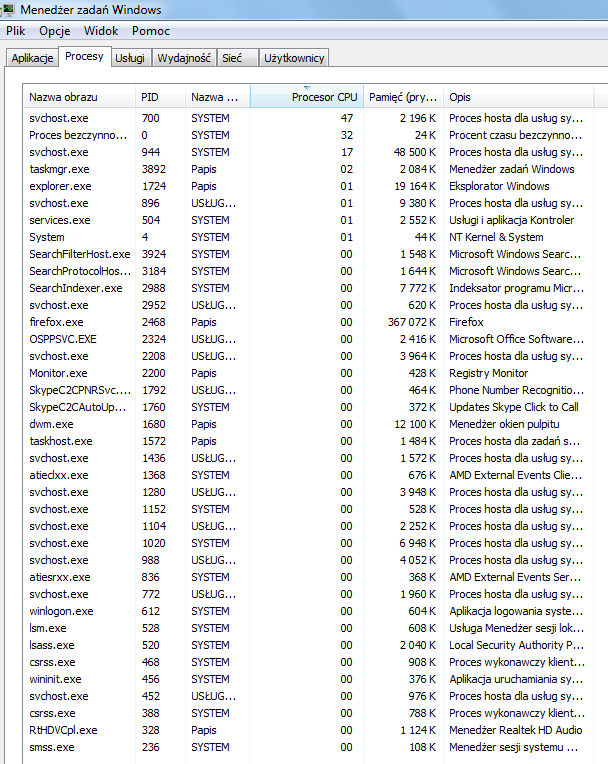This screenshot has height=764, width=608.
Task: Switch to the Aplikacje tab
Action: 32,58
